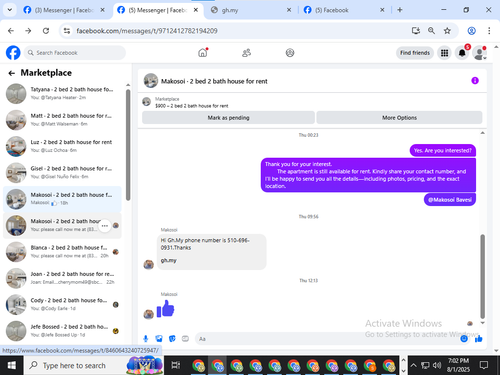The width and height of the screenshot is (500, 375).
Task: Close the gh.my browser tab
Action: [289, 10]
